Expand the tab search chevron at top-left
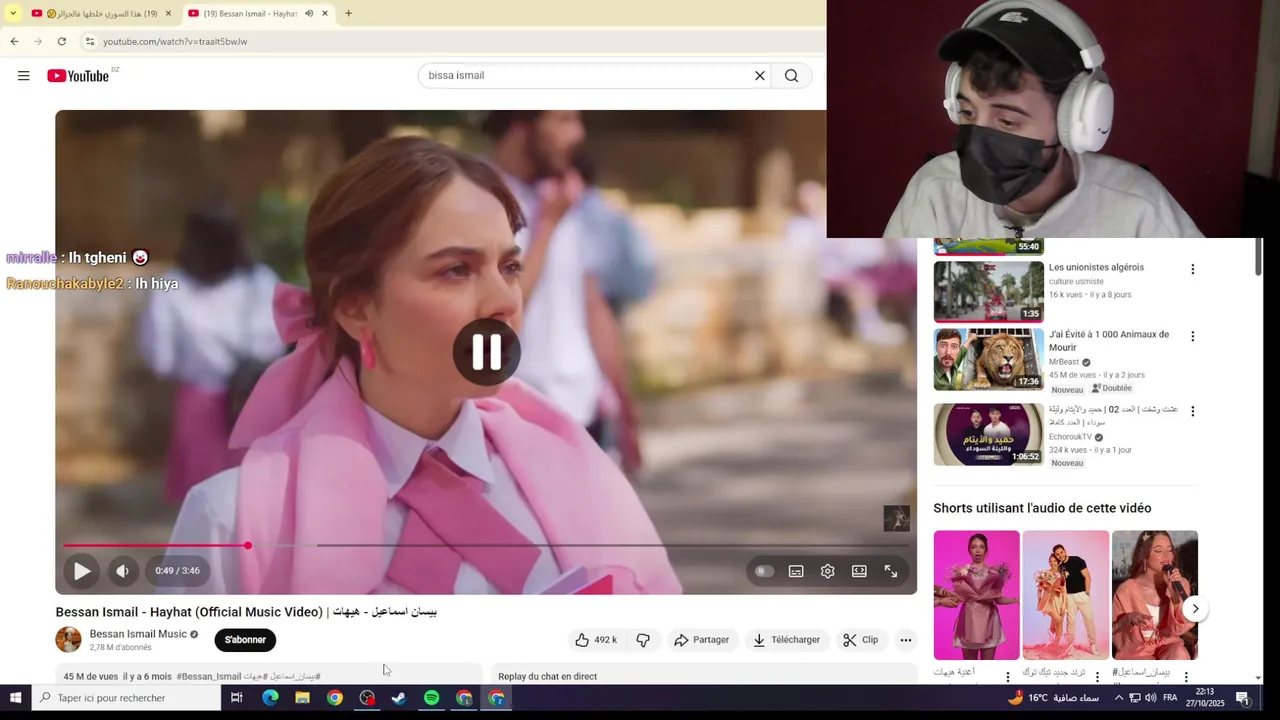1280x720 pixels. coord(12,14)
